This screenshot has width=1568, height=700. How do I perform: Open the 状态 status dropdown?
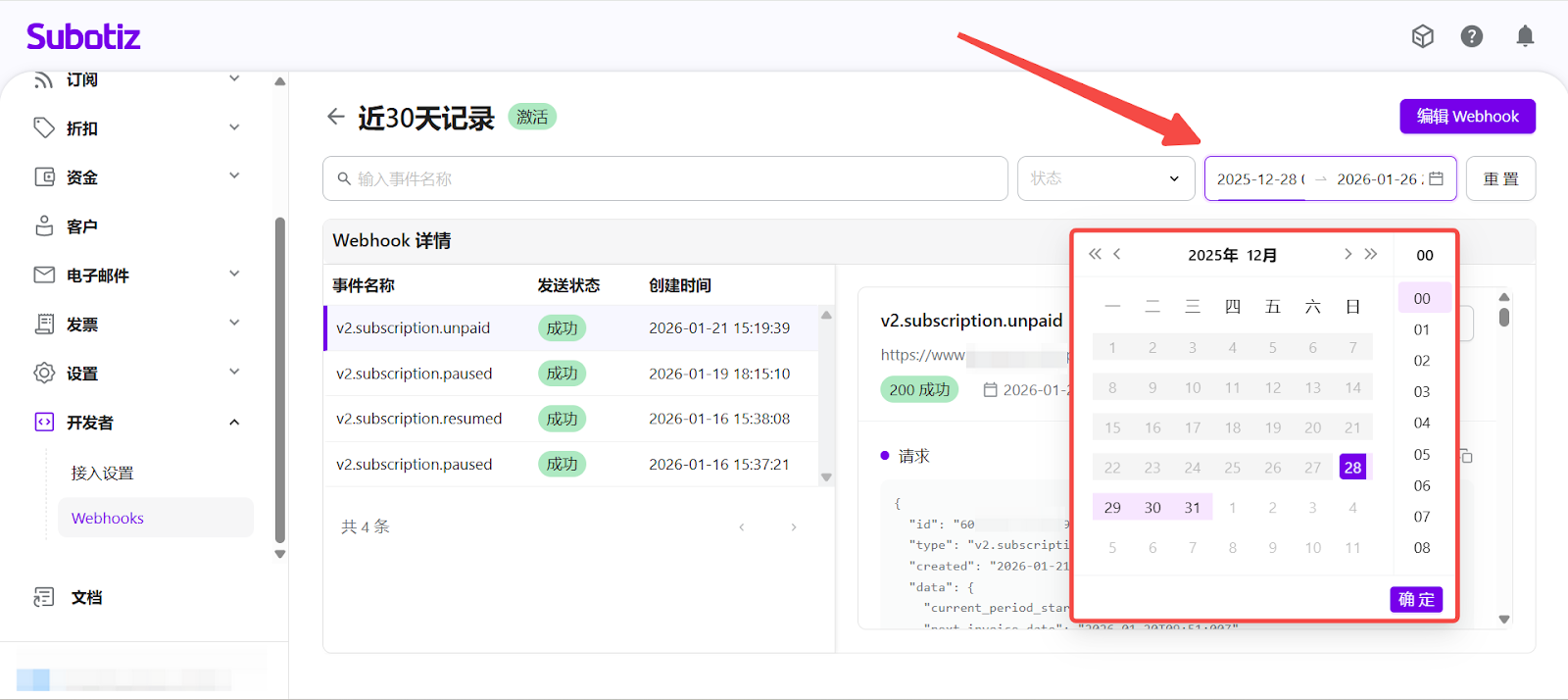click(x=1105, y=178)
